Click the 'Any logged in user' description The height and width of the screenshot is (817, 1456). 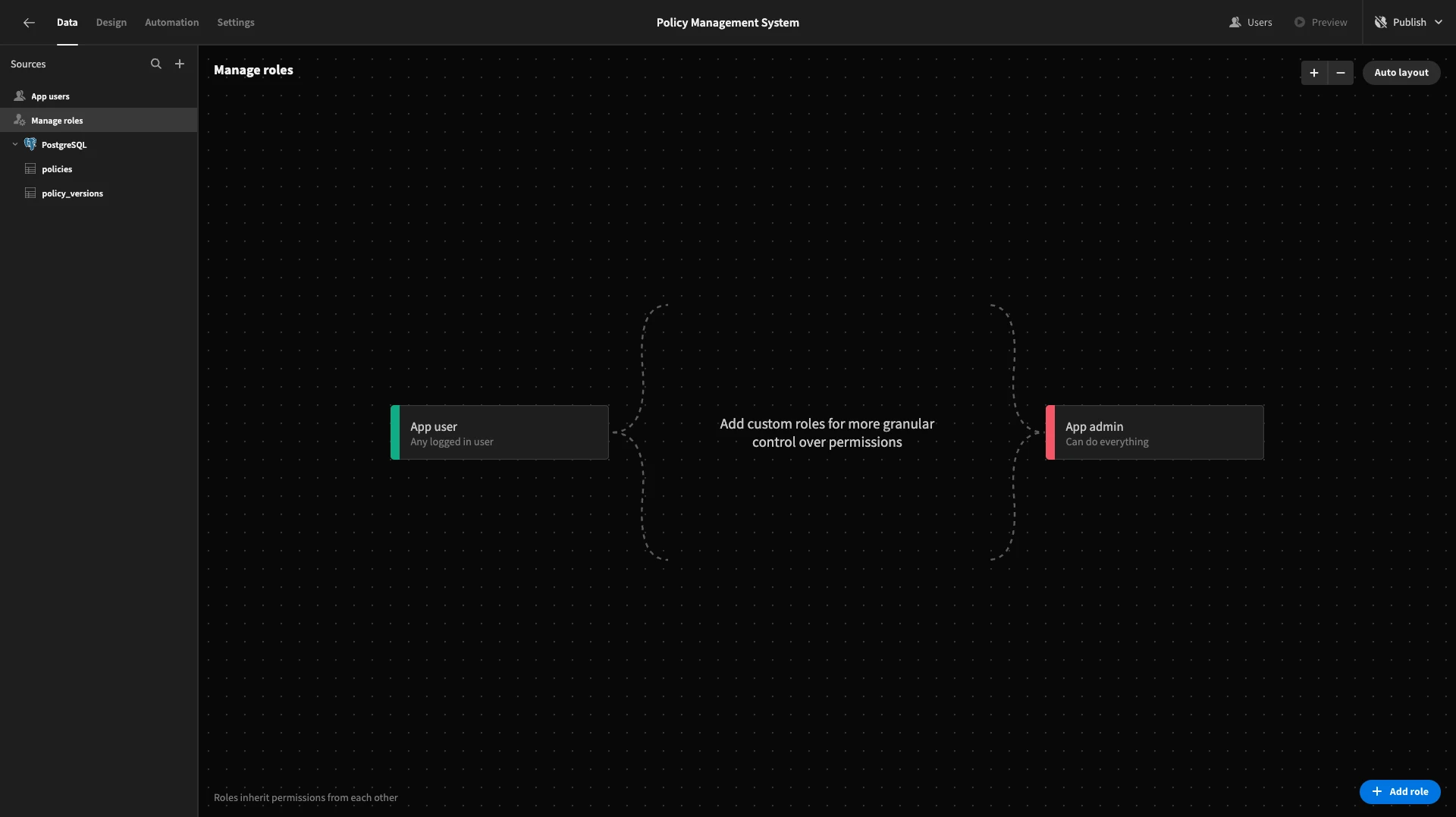[x=452, y=442]
